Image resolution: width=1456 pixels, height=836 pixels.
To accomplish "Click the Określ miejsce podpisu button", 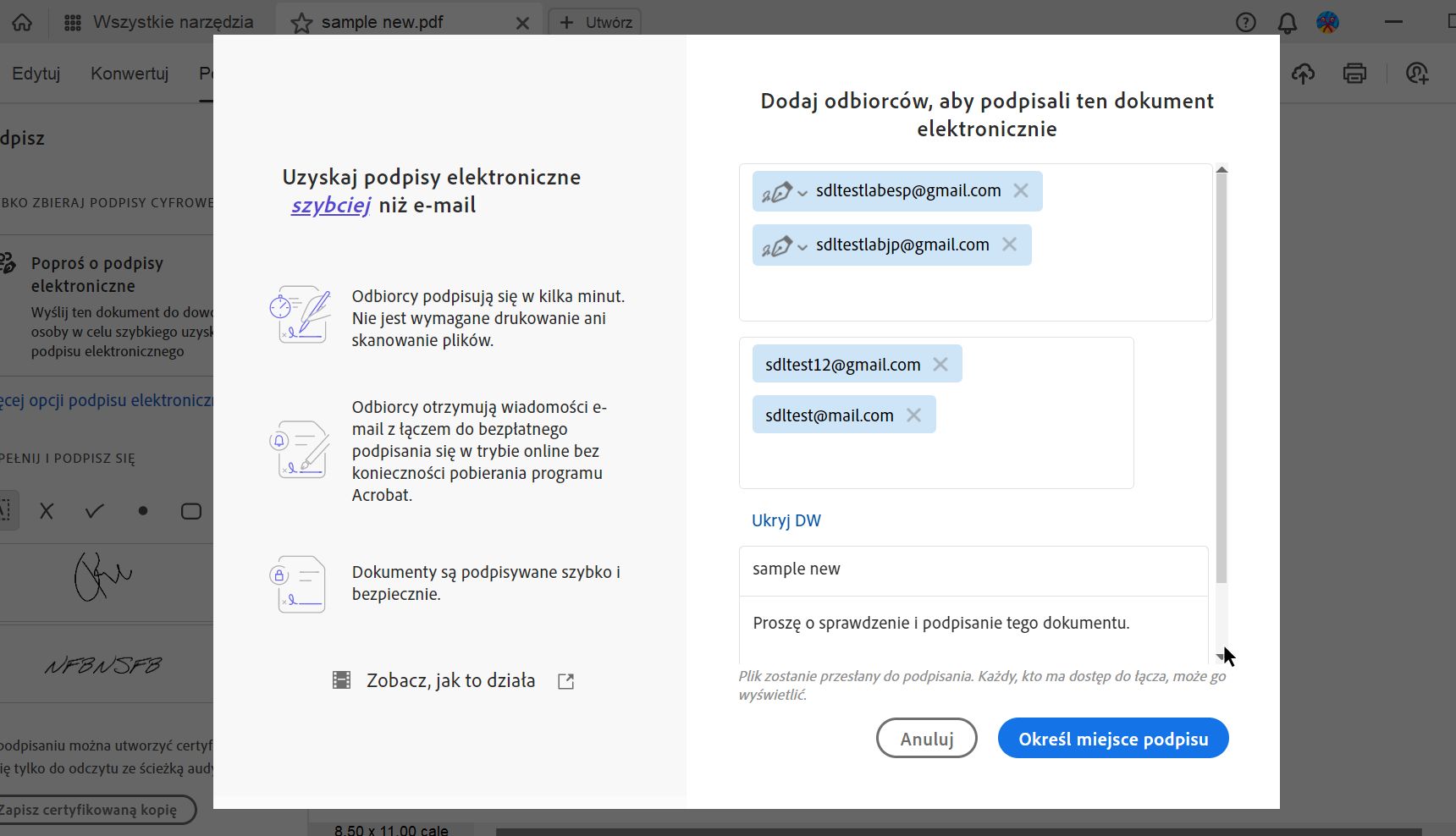I will pyautogui.click(x=1113, y=738).
